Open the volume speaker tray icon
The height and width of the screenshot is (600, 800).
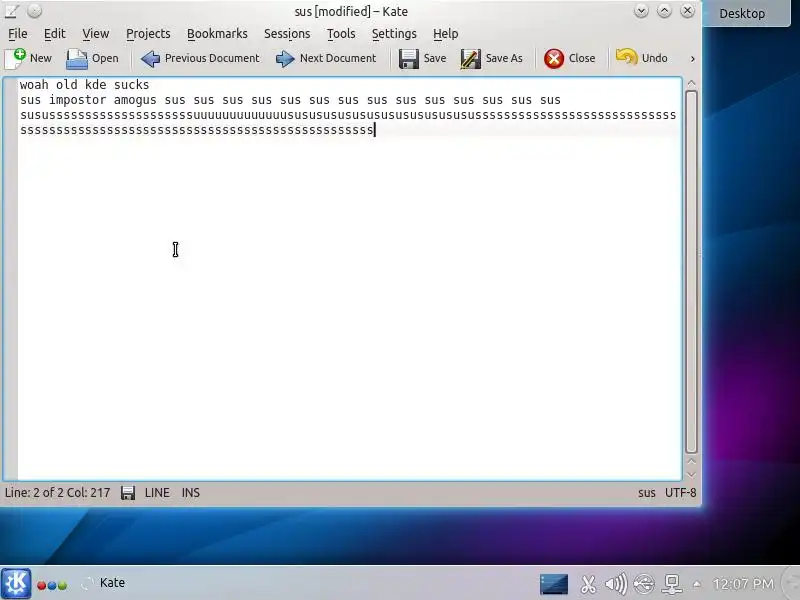[x=616, y=584]
